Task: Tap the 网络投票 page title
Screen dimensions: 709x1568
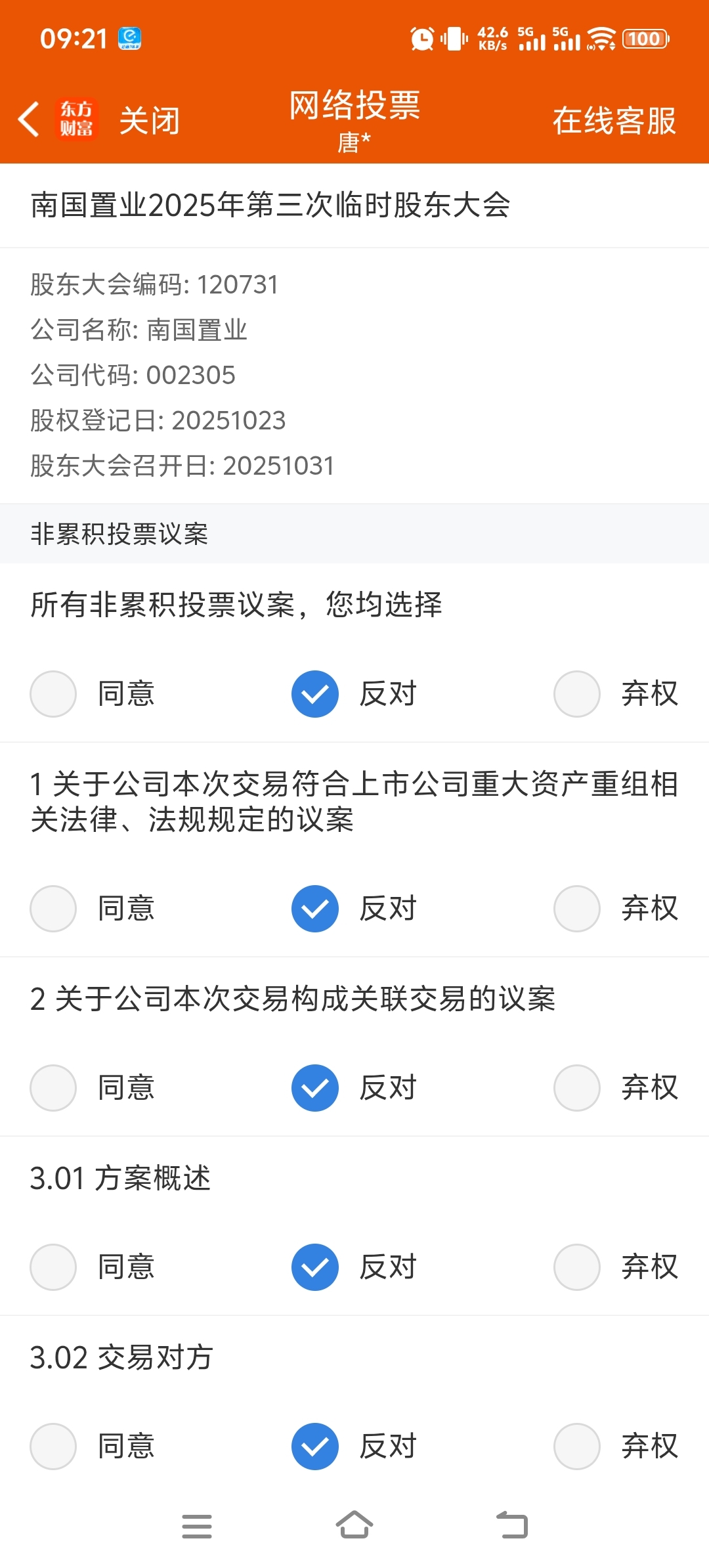Action: tap(354, 105)
